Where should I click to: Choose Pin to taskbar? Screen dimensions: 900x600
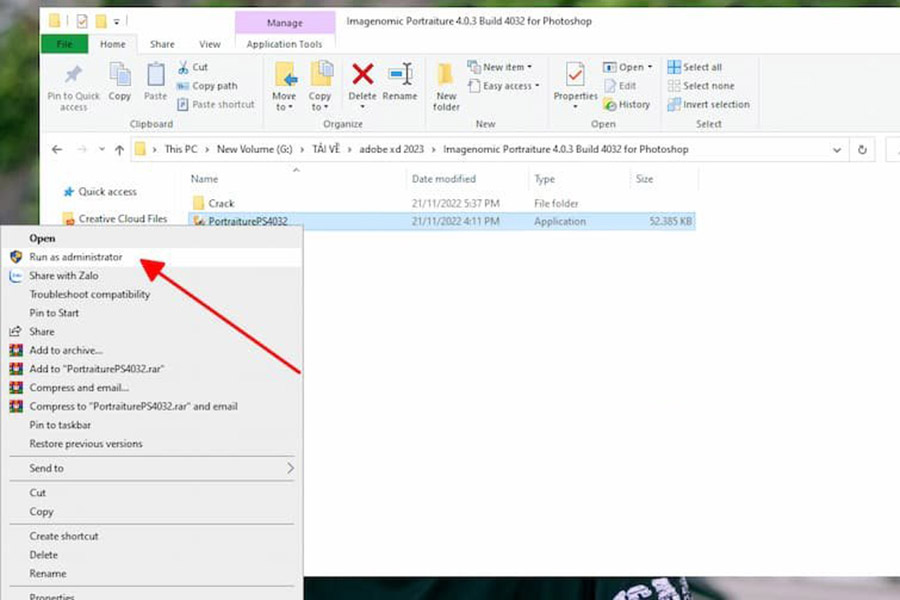pyautogui.click(x=152, y=425)
